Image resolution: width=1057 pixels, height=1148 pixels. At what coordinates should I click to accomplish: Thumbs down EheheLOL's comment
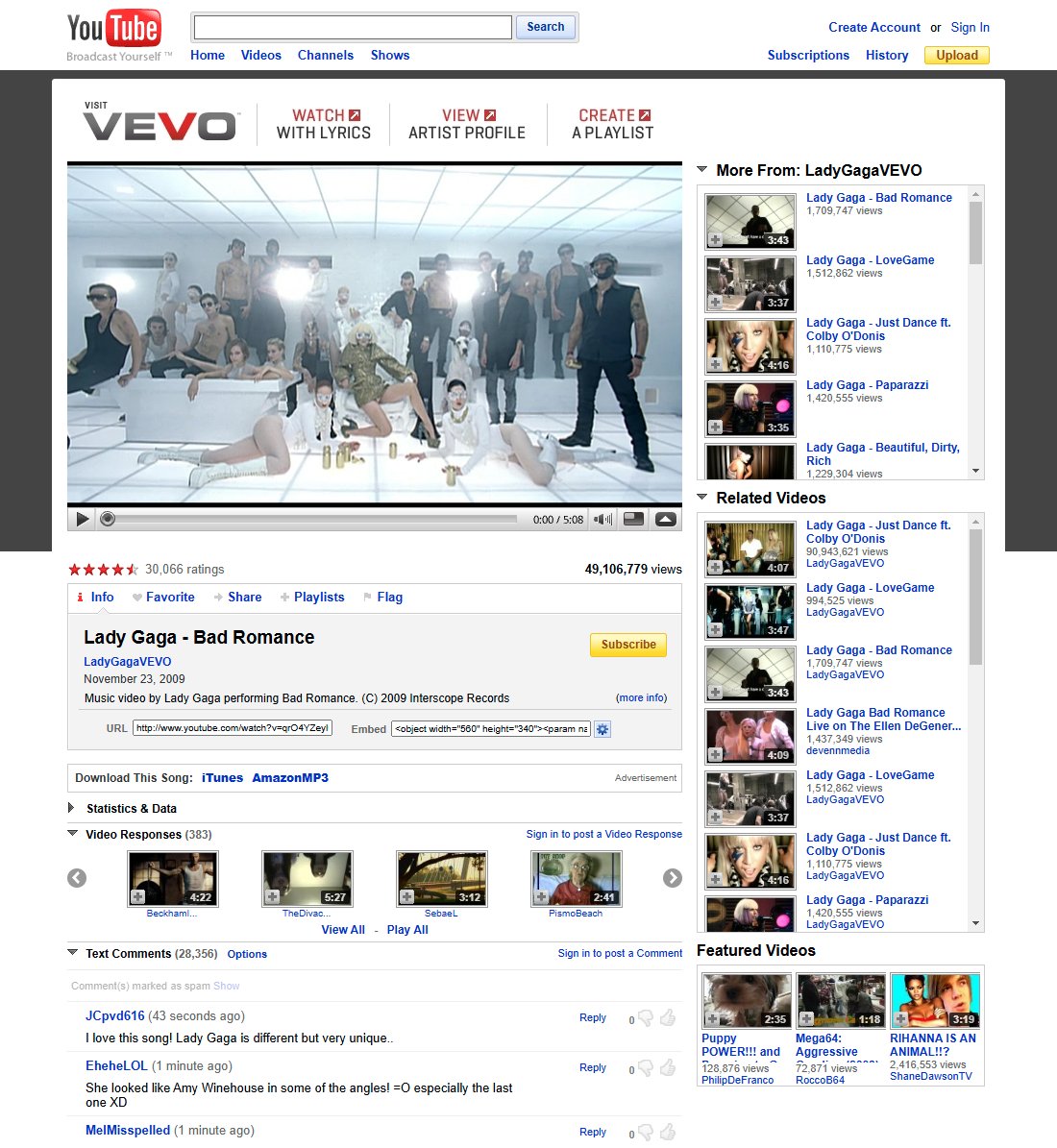(x=646, y=1069)
